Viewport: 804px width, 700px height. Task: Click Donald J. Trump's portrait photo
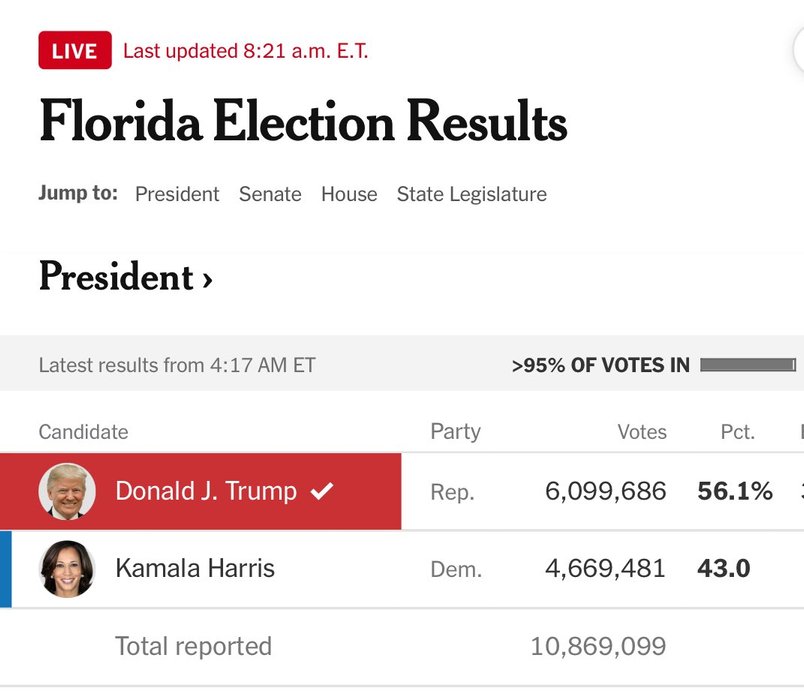pos(67,491)
